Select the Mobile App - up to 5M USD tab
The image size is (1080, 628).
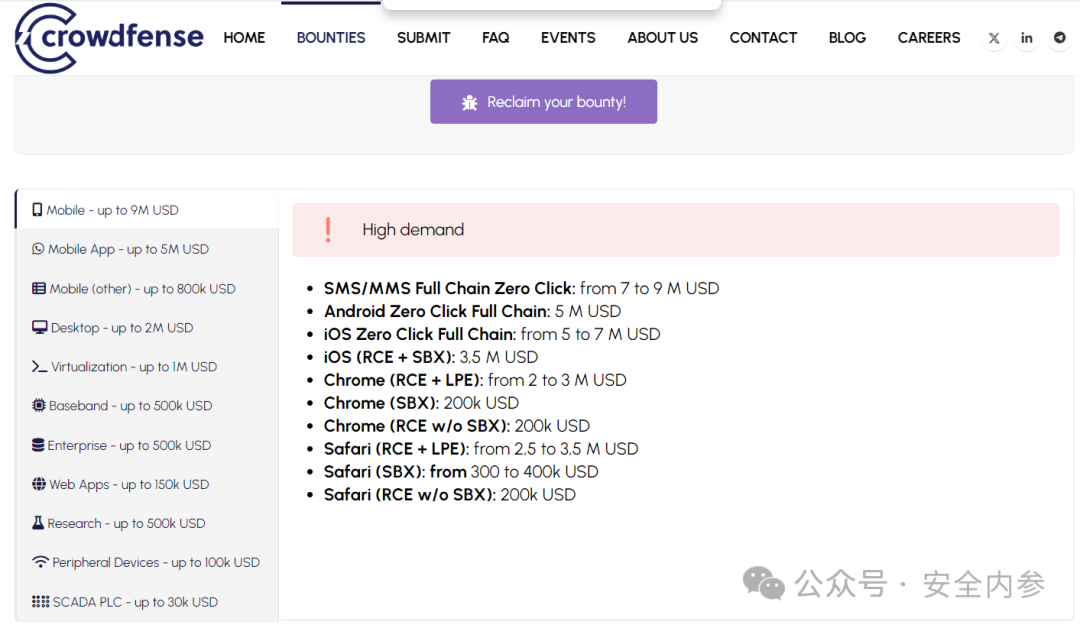coord(147,249)
